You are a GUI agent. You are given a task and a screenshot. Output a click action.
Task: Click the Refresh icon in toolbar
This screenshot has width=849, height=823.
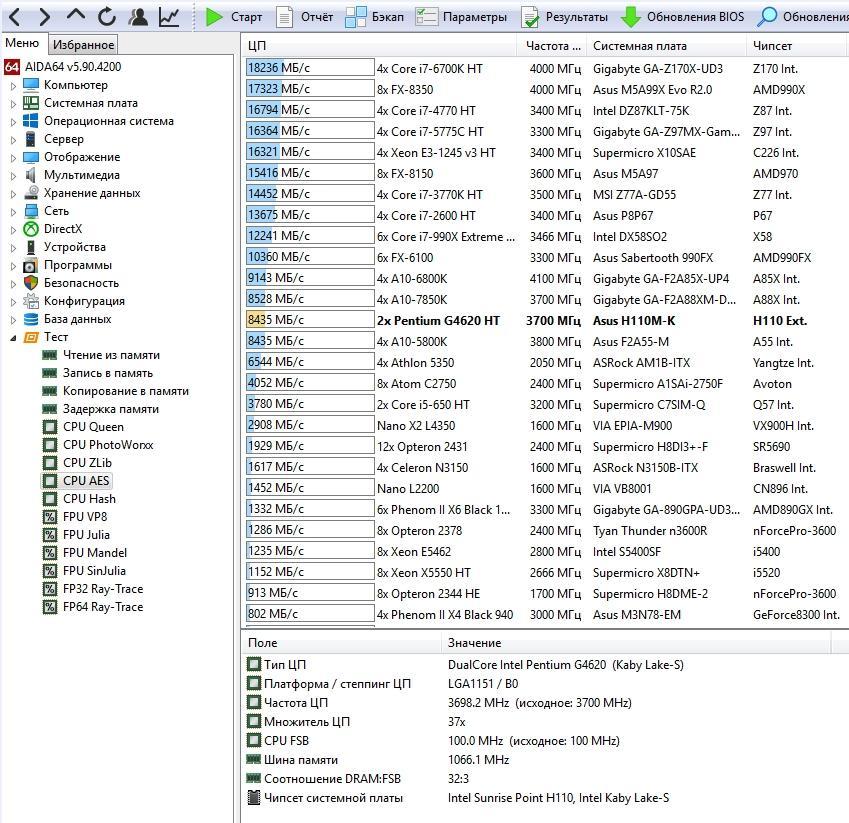pos(107,17)
